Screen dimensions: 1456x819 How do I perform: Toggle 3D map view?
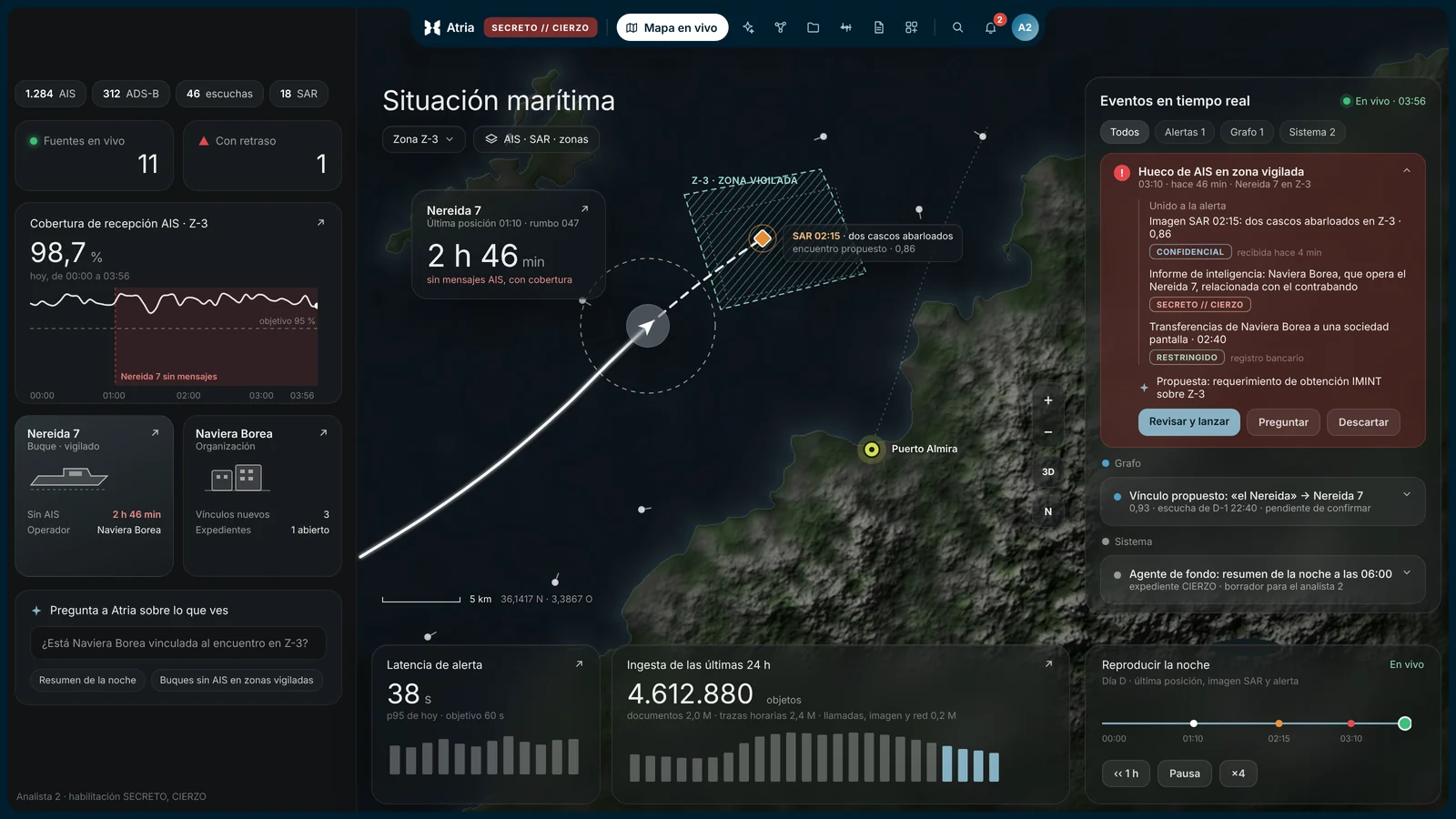tap(1047, 471)
